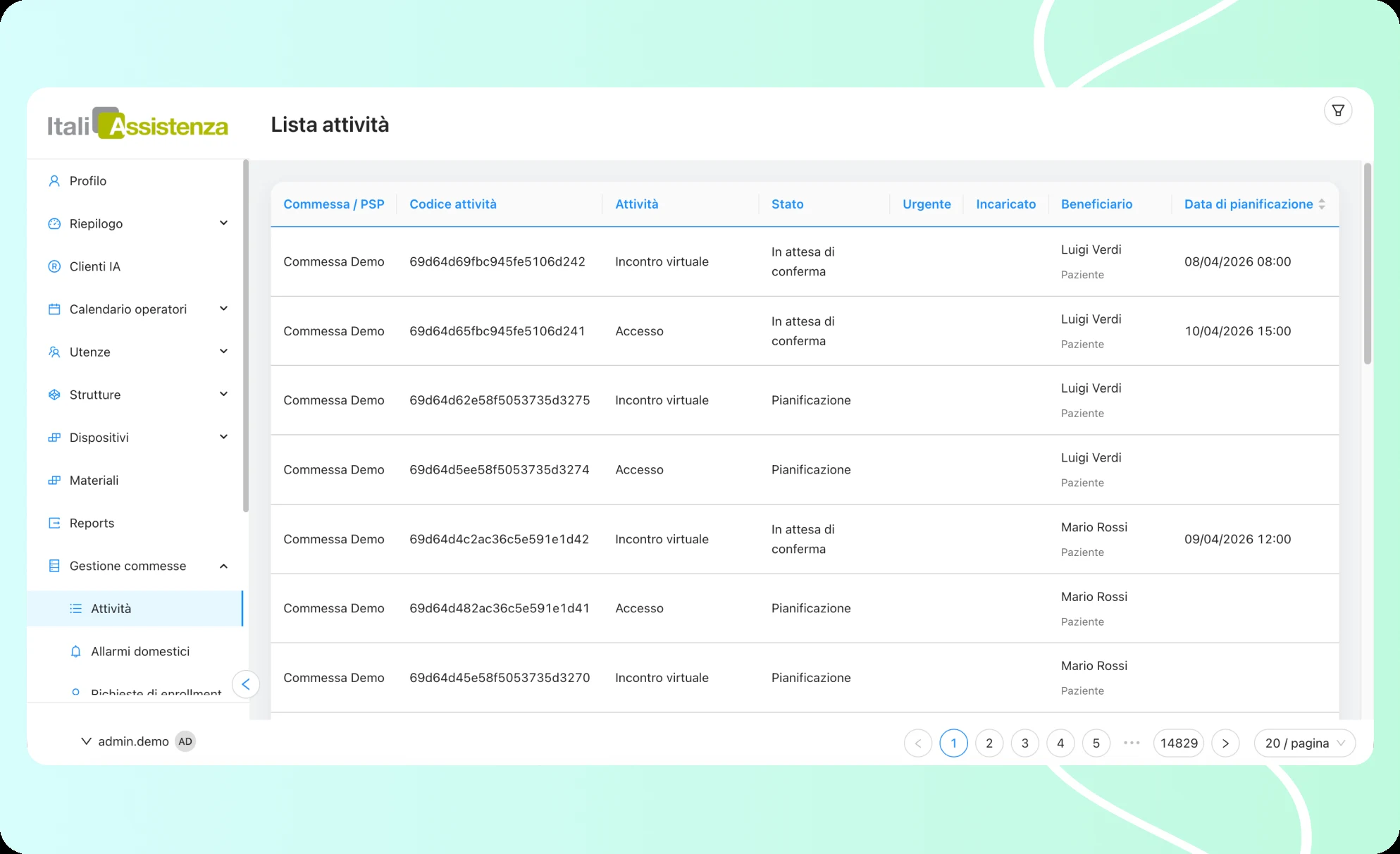Click the Profilo user icon

point(54,181)
